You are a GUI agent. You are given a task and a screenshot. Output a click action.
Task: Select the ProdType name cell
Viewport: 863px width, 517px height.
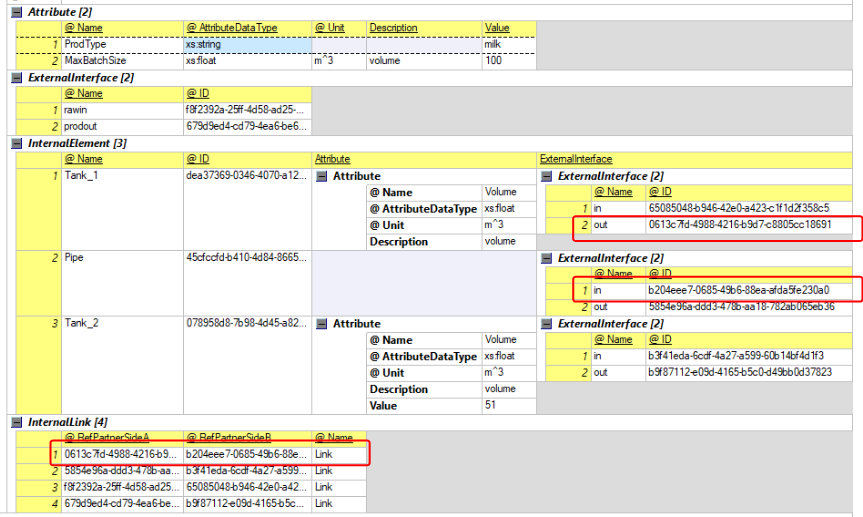(114, 45)
